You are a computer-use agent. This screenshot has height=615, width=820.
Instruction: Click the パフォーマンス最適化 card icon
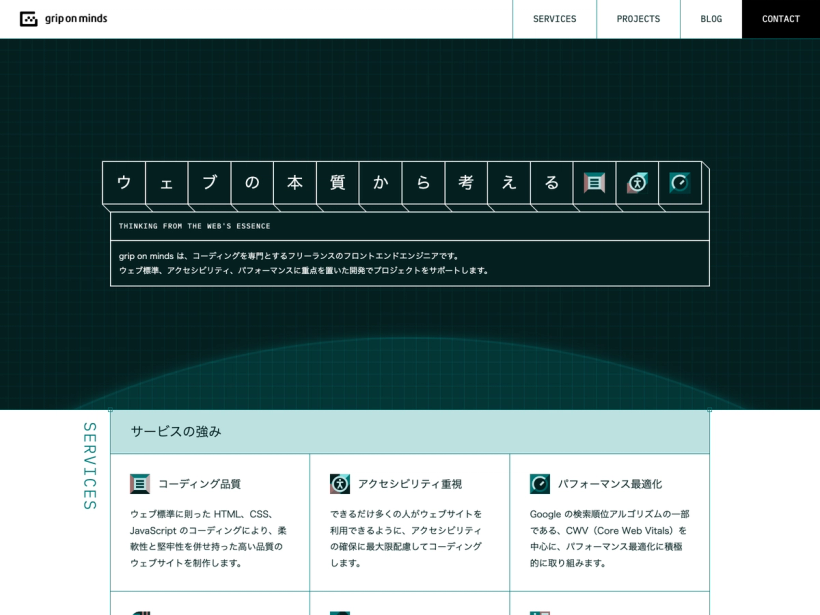pos(540,484)
